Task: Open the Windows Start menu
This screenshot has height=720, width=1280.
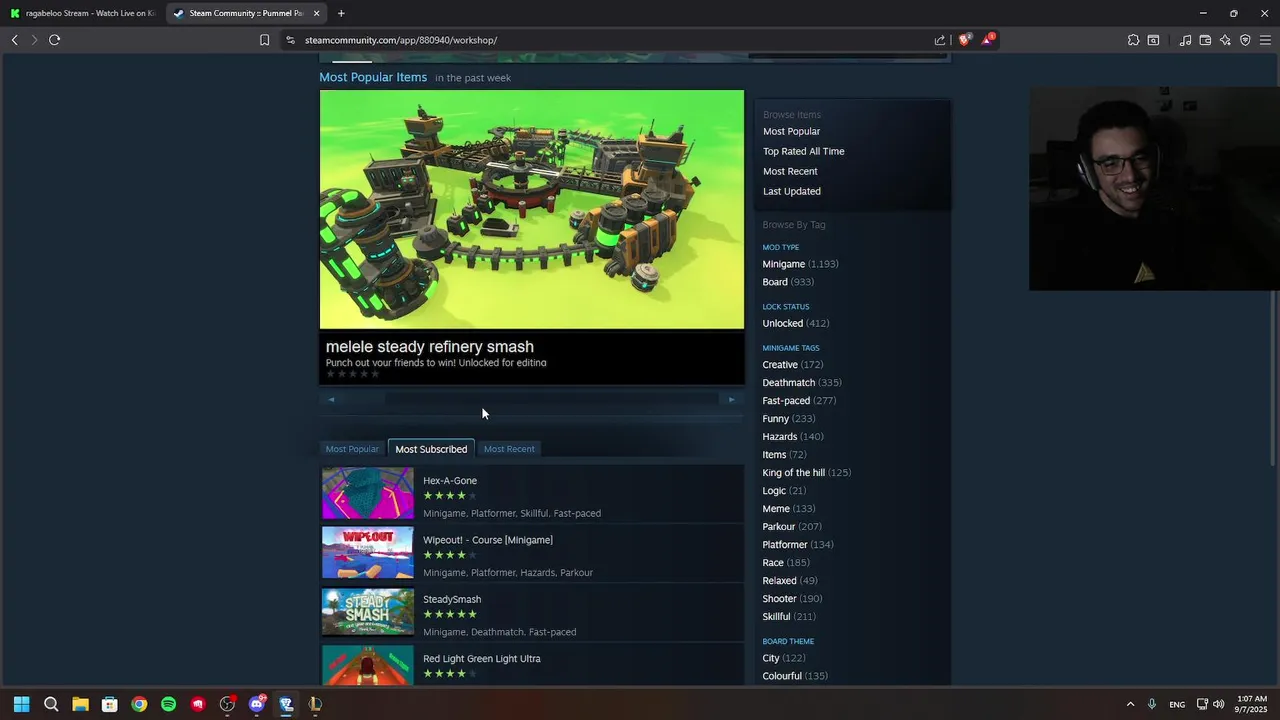Action: point(22,704)
